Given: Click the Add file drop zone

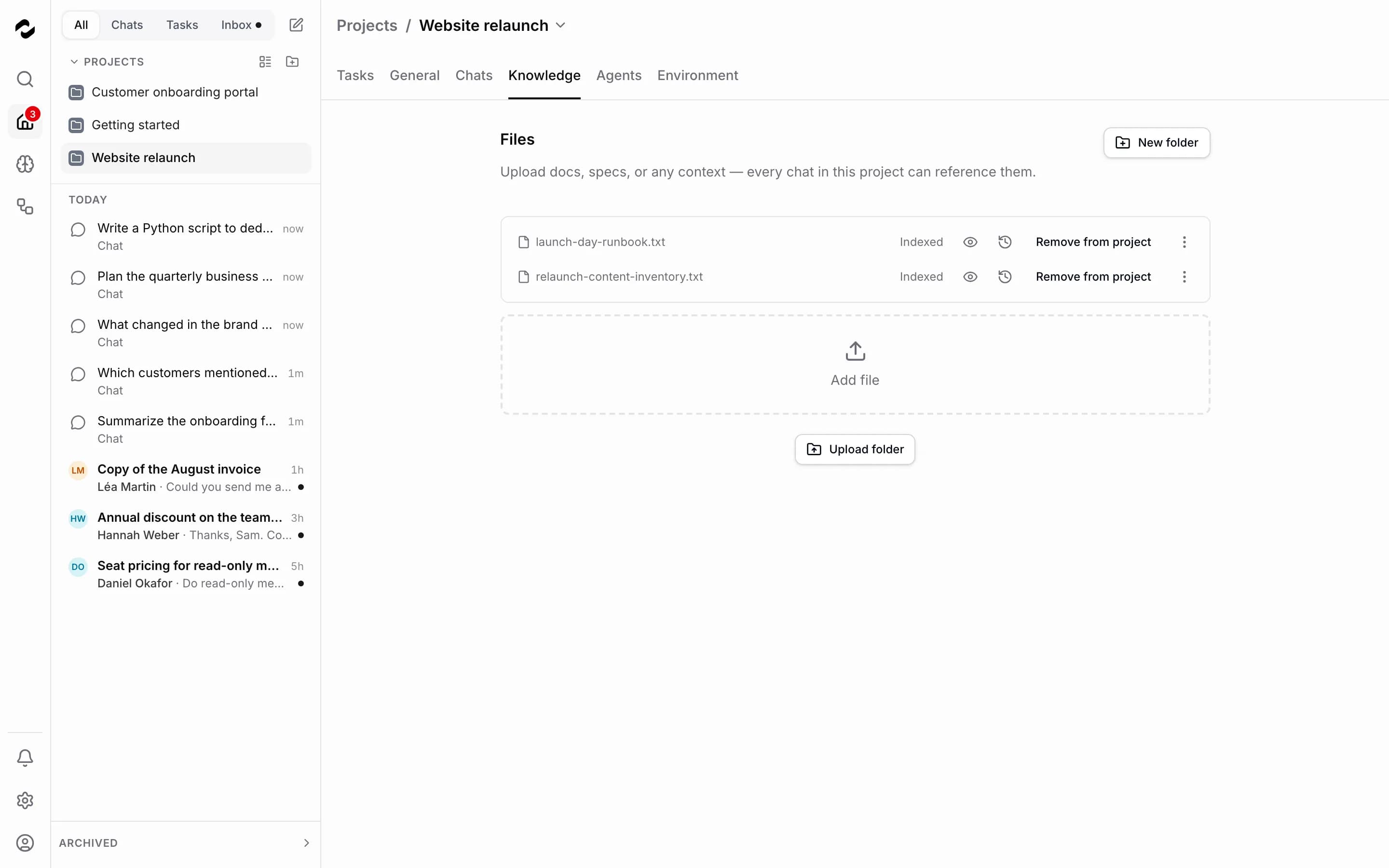Looking at the screenshot, I should pyautogui.click(x=855, y=365).
